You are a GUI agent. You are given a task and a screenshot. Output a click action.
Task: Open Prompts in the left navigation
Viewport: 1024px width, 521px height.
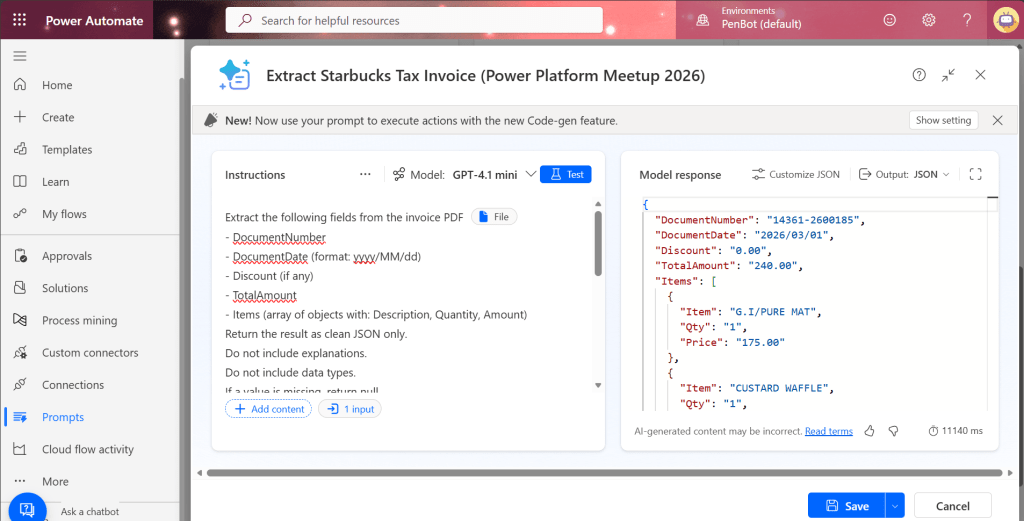(x=62, y=417)
